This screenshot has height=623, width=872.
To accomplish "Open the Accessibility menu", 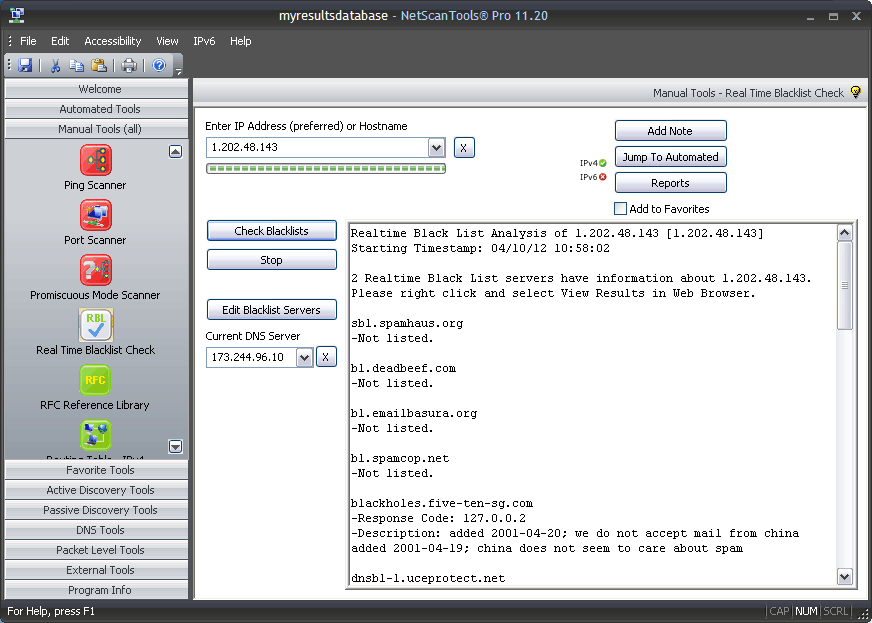I will point(113,41).
